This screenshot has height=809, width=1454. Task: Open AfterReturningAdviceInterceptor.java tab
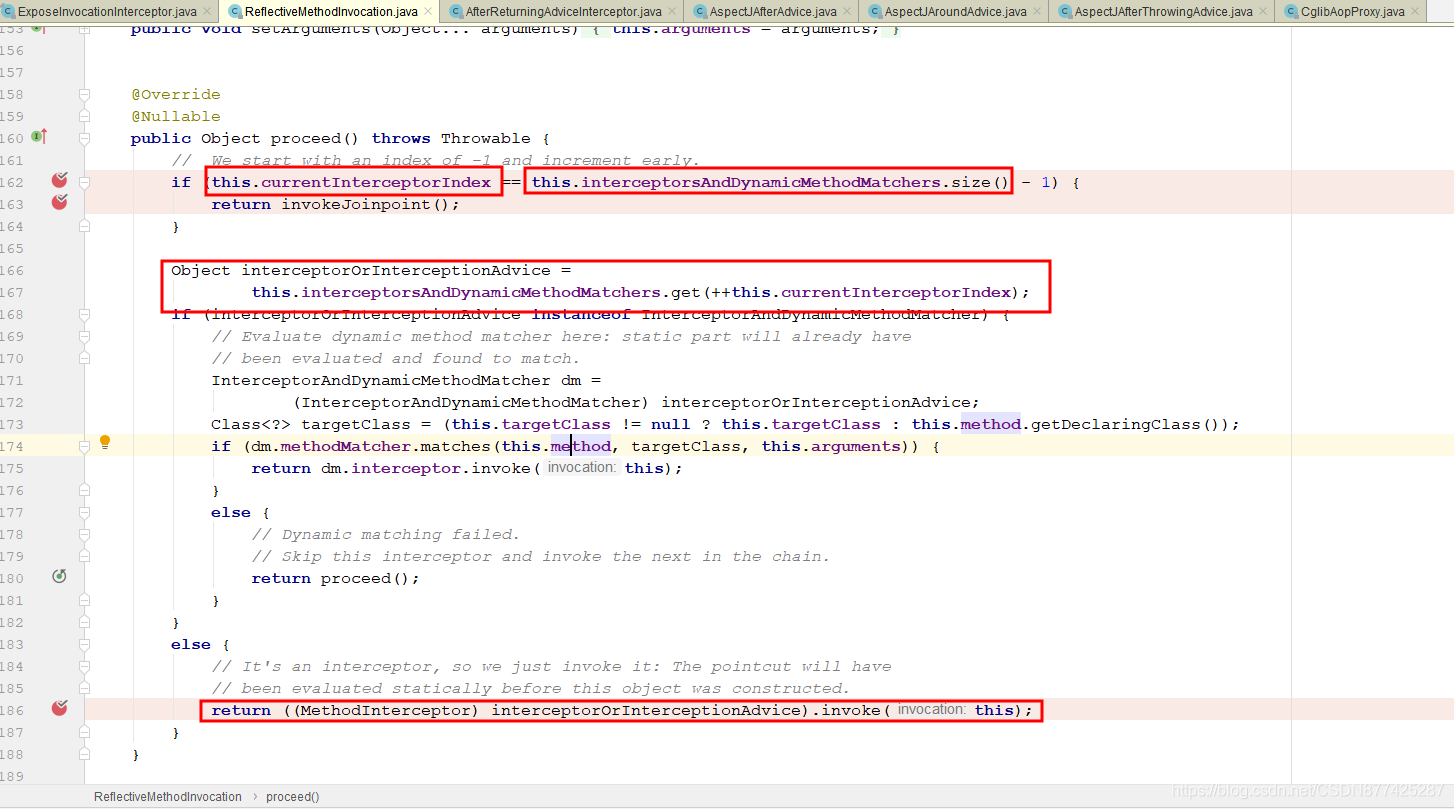point(564,12)
